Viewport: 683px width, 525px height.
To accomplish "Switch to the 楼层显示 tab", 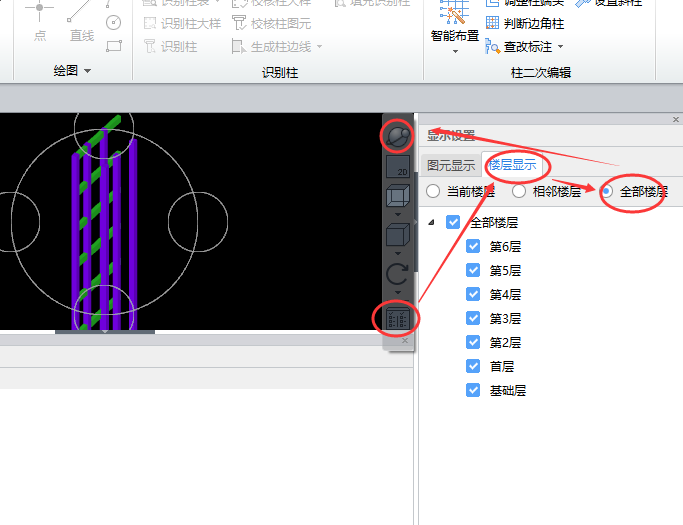I will coord(512,164).
